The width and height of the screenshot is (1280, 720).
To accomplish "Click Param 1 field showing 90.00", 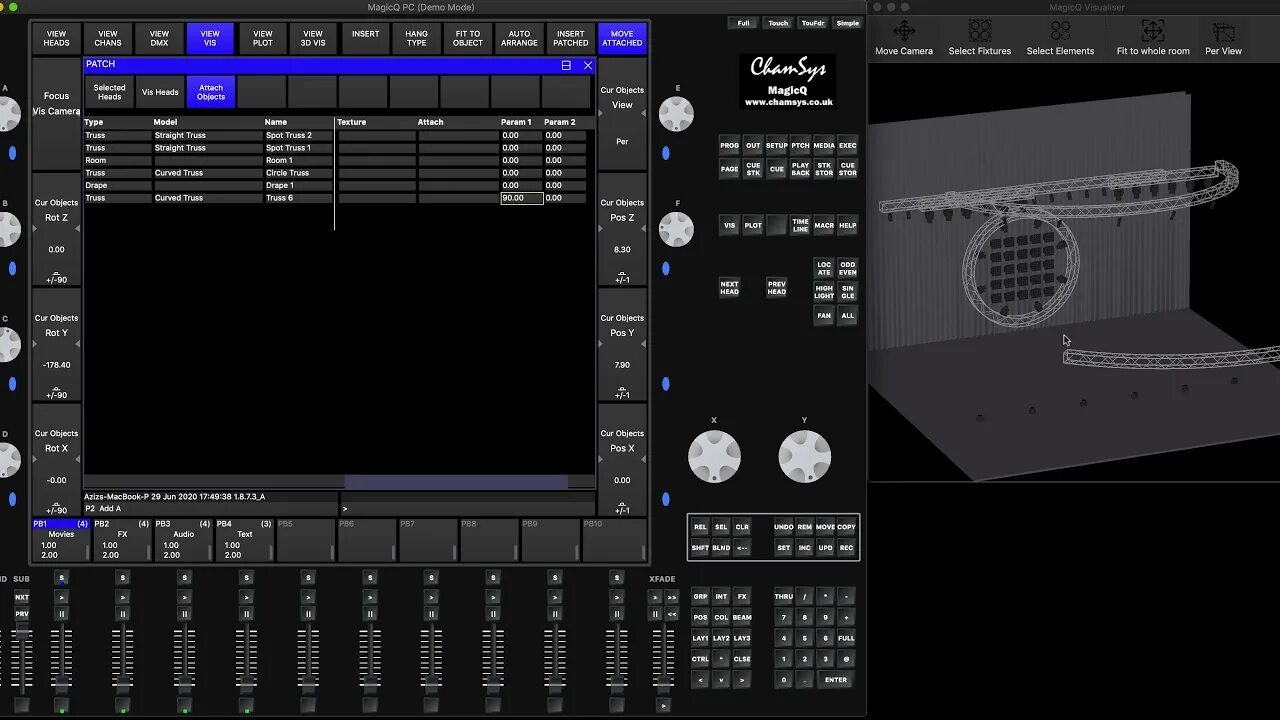I will (x=521, y=198).
